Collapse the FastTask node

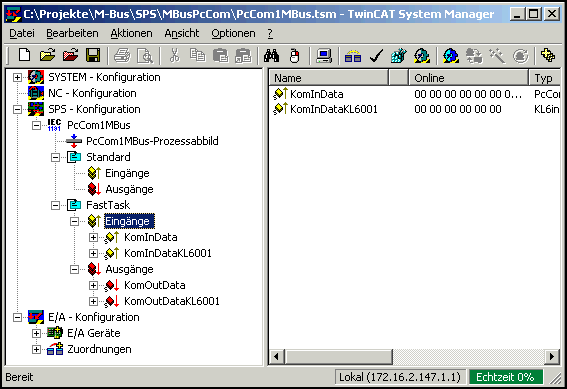(55, 205)
